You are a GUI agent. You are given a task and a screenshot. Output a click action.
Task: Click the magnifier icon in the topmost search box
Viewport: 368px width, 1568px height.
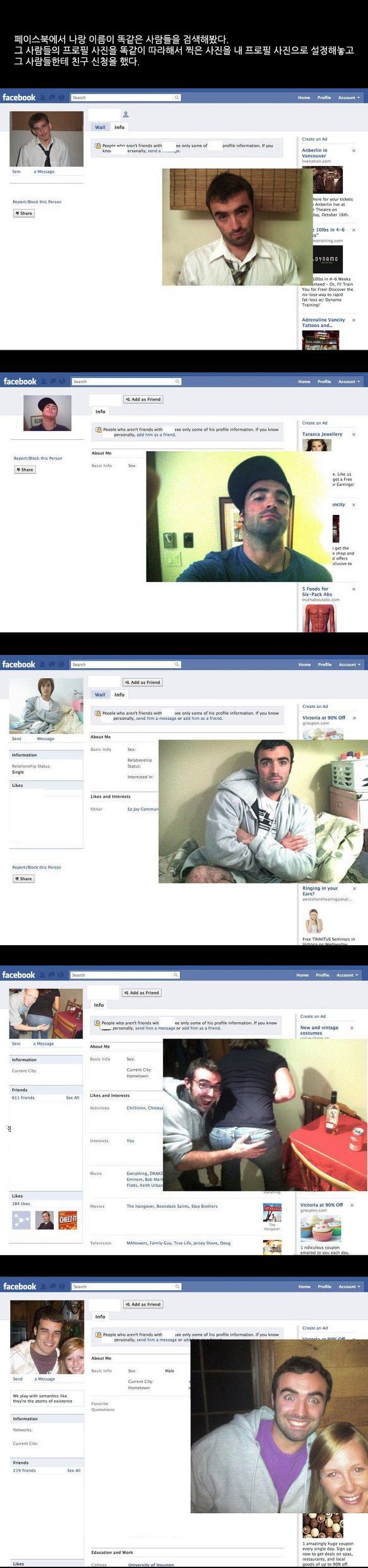pos(177,98)
